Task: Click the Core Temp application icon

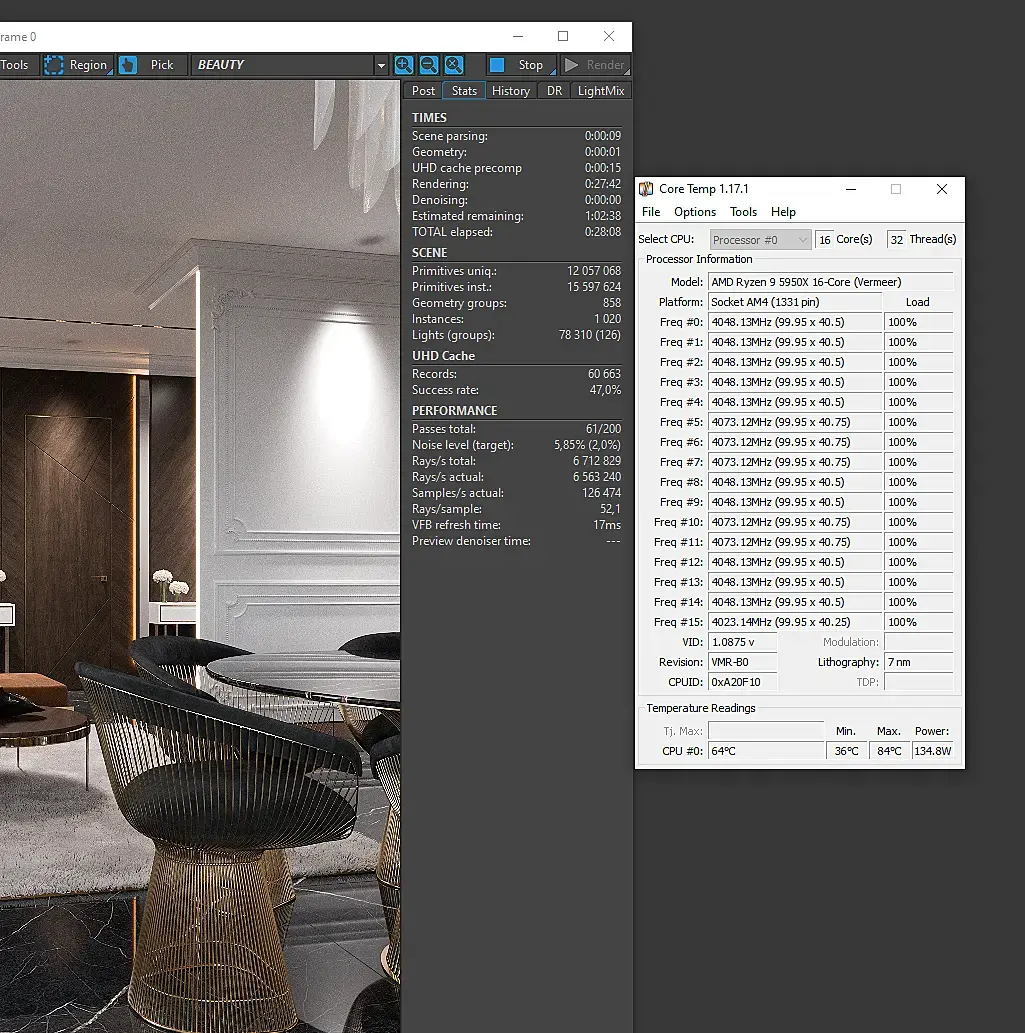Action: pyautogui.click(x=646, y=189)
